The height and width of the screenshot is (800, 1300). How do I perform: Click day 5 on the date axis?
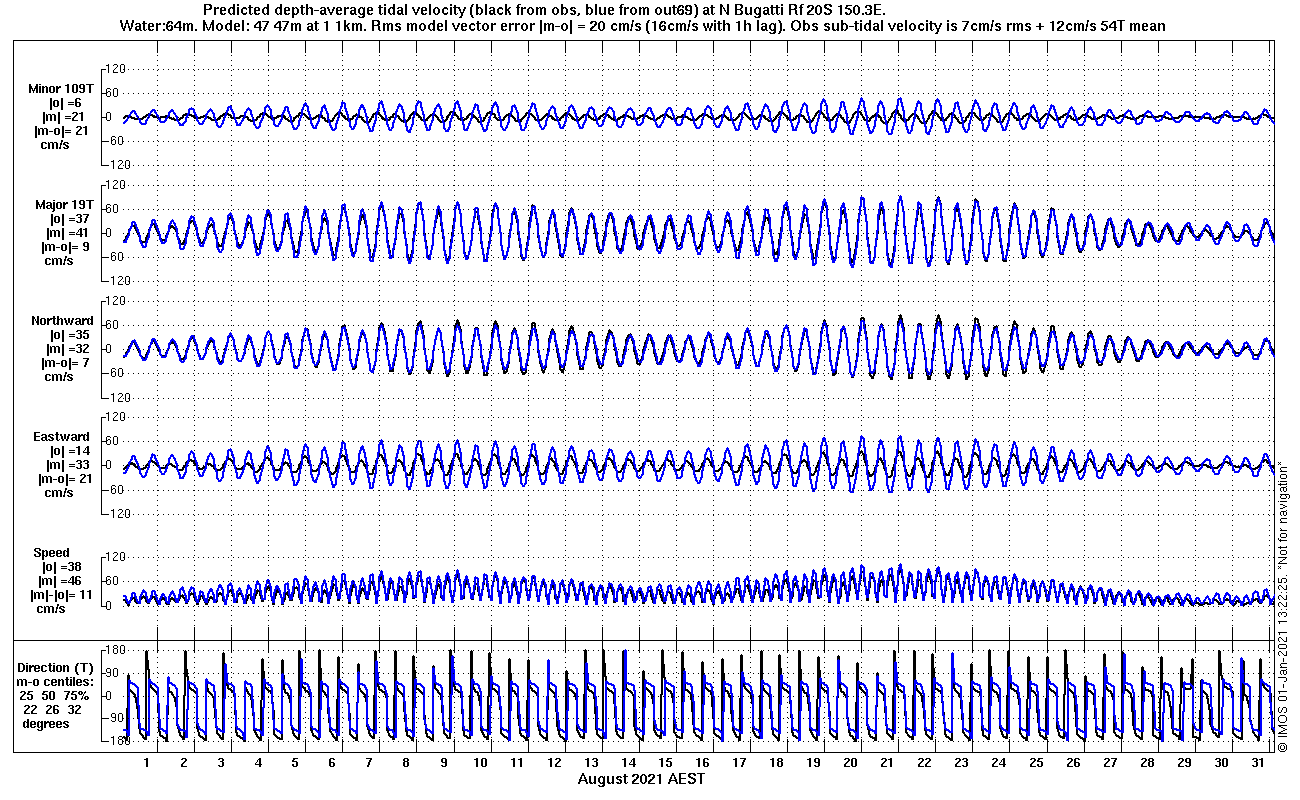point(295,763)
